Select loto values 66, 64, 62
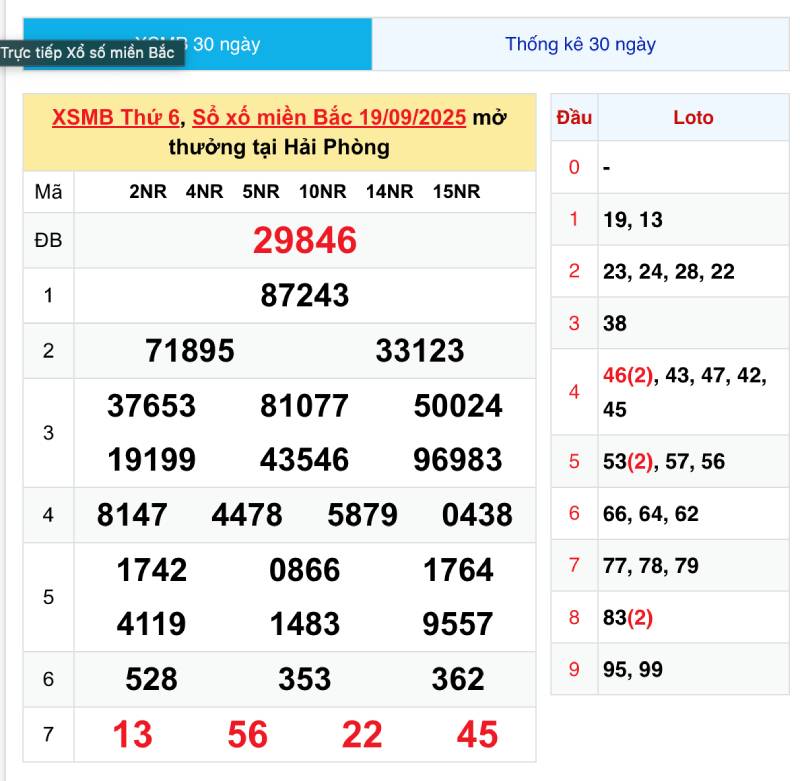Image resolution: width=800 pixels, height=781 pixels. pyautogui.click(x=651, y=514)
